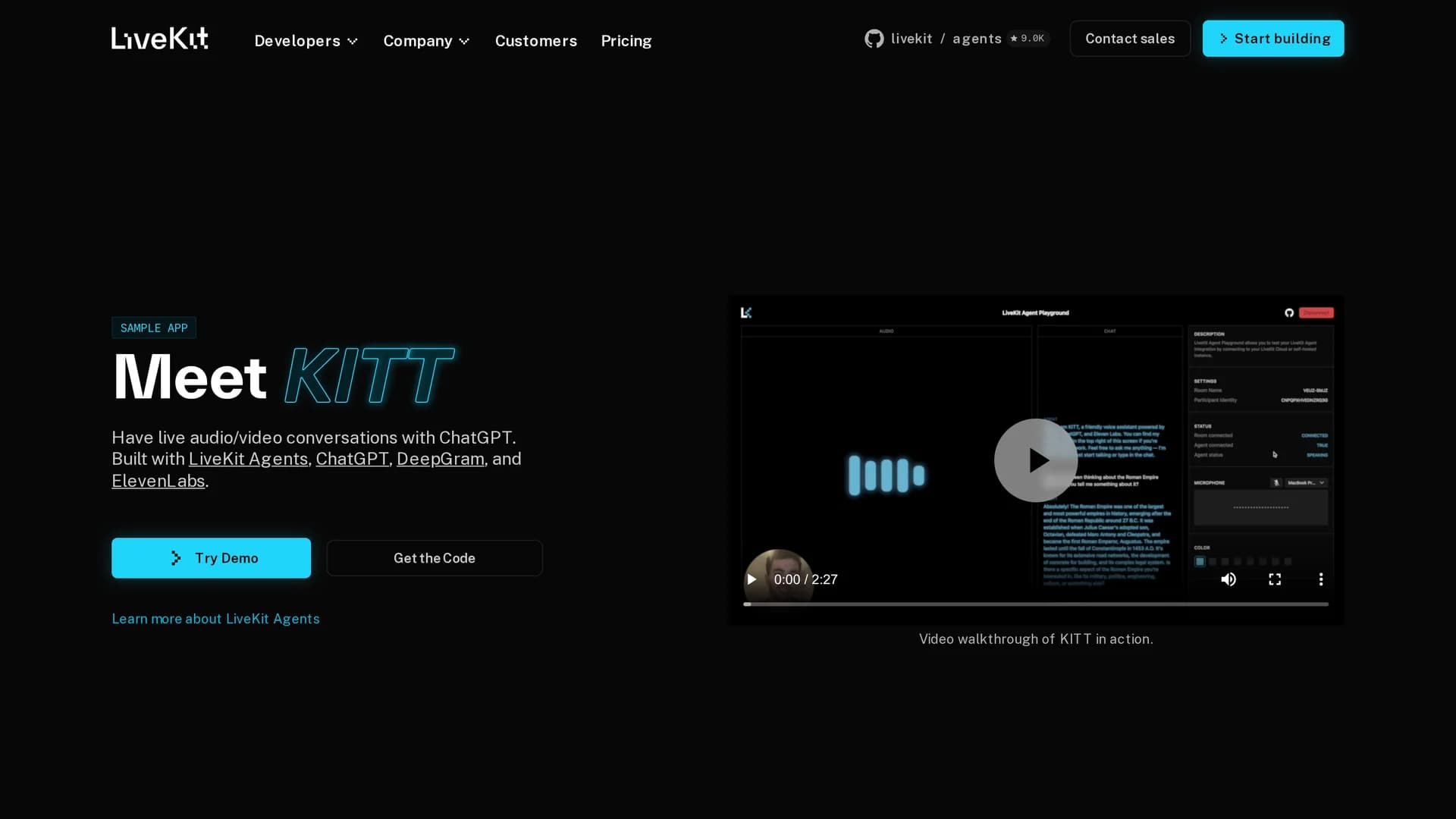Play video using the small play control
The image size is (1456, 819).
point(752,579)
